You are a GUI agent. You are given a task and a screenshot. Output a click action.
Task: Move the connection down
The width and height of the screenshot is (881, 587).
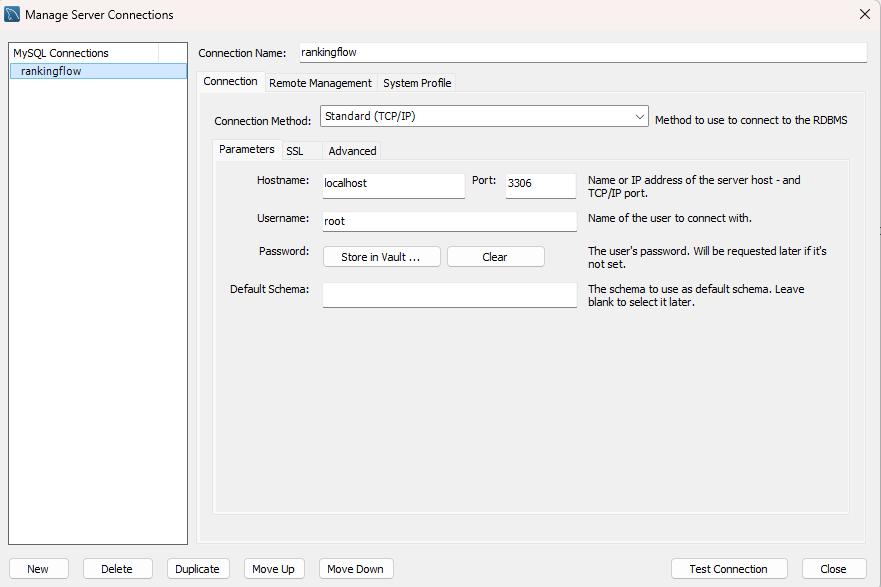click(356, 569)
